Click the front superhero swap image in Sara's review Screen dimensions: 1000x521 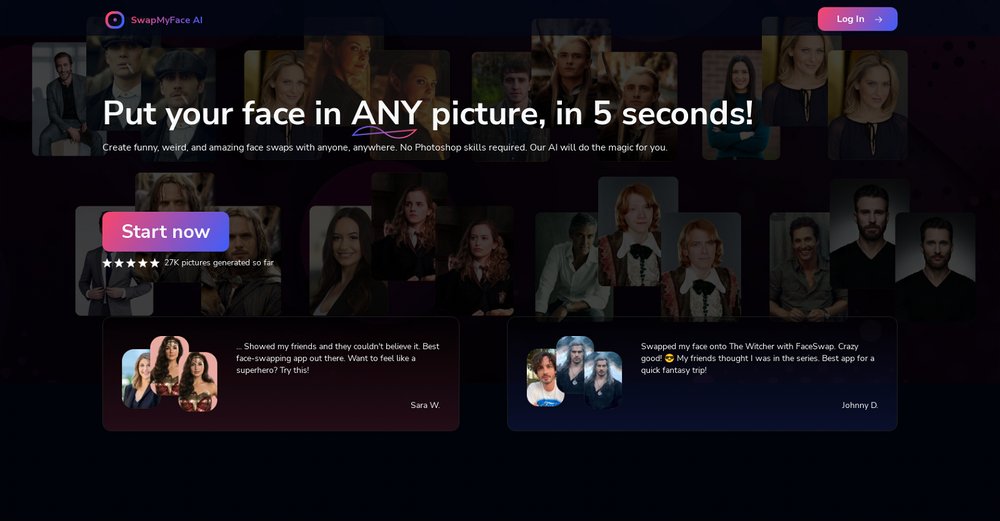point(199,382)
